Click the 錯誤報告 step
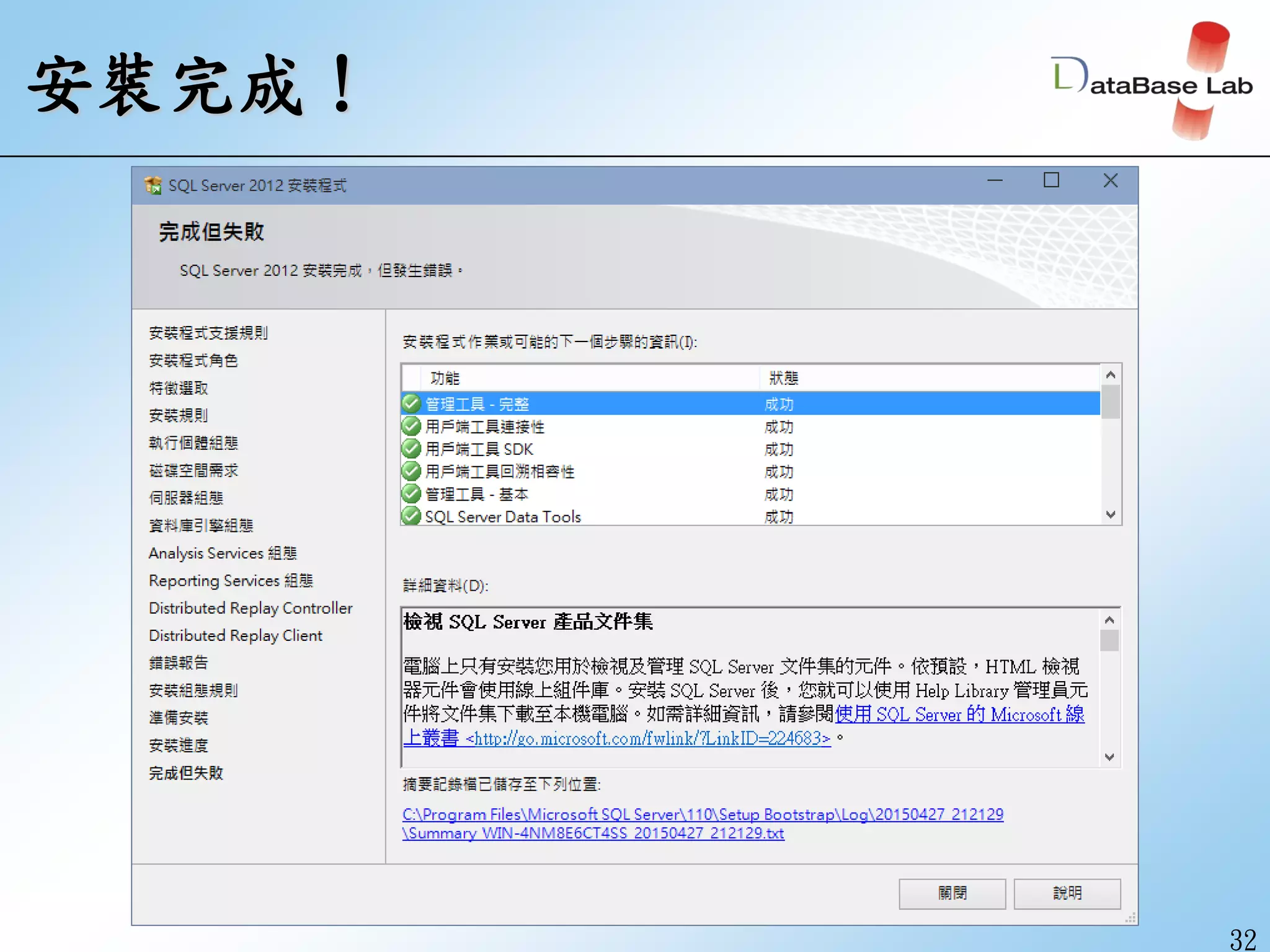Viewport: 1270px width, 952px height. point(179,663)
